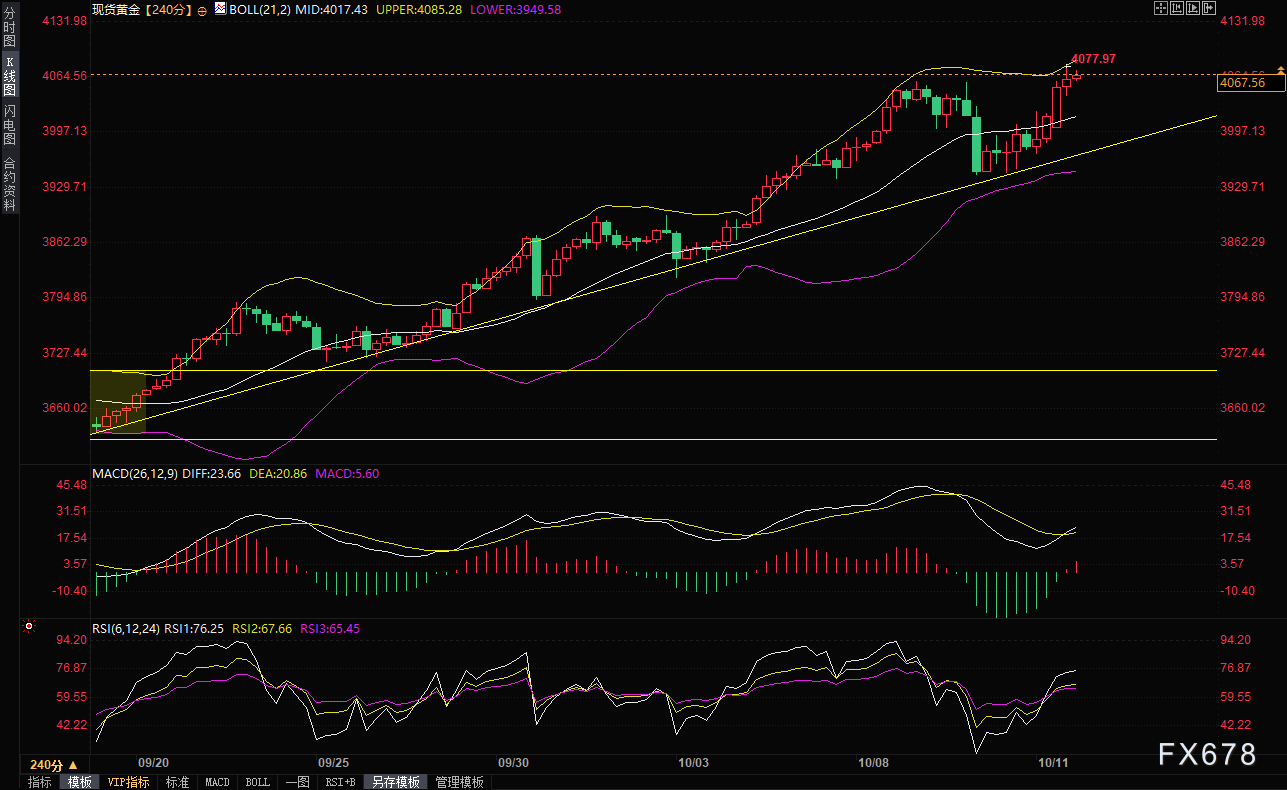Click the play-arrow axis icon at top right
This screenshot has width=1287, height=790.
1193,8
